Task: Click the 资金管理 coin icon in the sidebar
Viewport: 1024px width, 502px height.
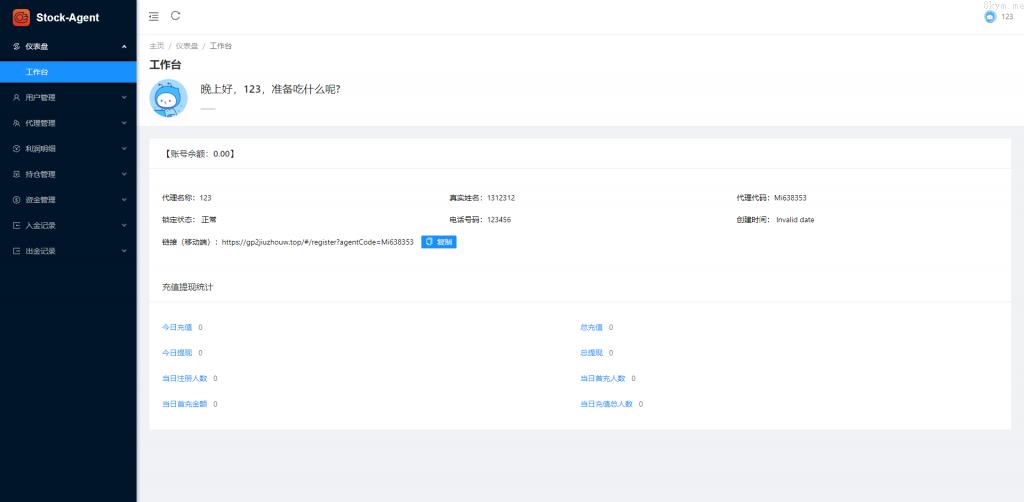Action: tap(16, 200)
